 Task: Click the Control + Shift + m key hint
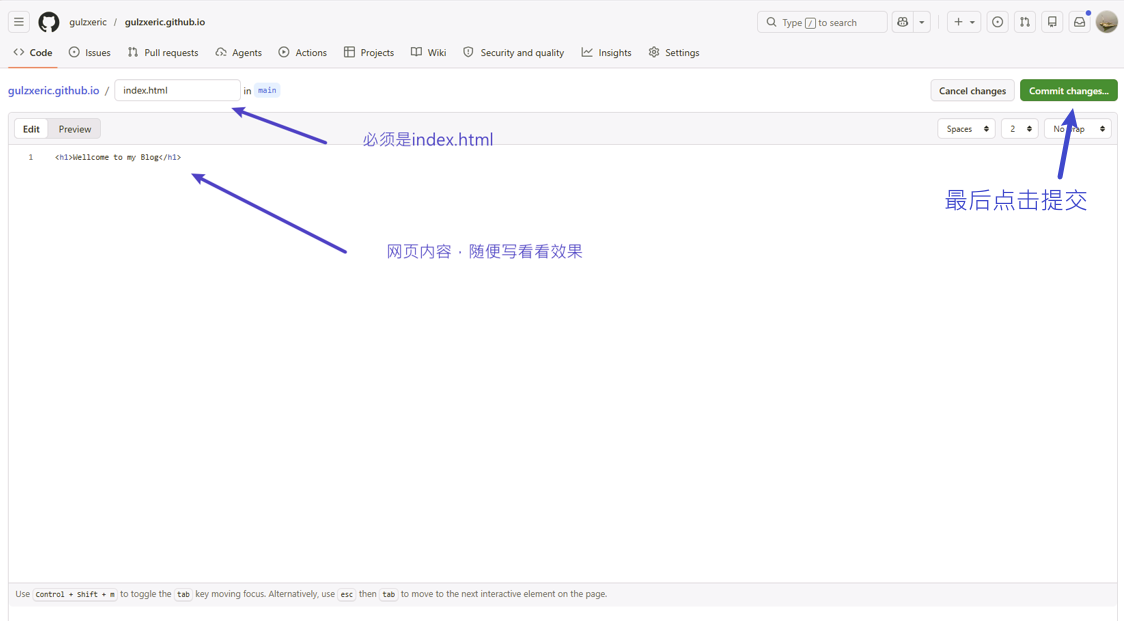(x=75, y=594)
